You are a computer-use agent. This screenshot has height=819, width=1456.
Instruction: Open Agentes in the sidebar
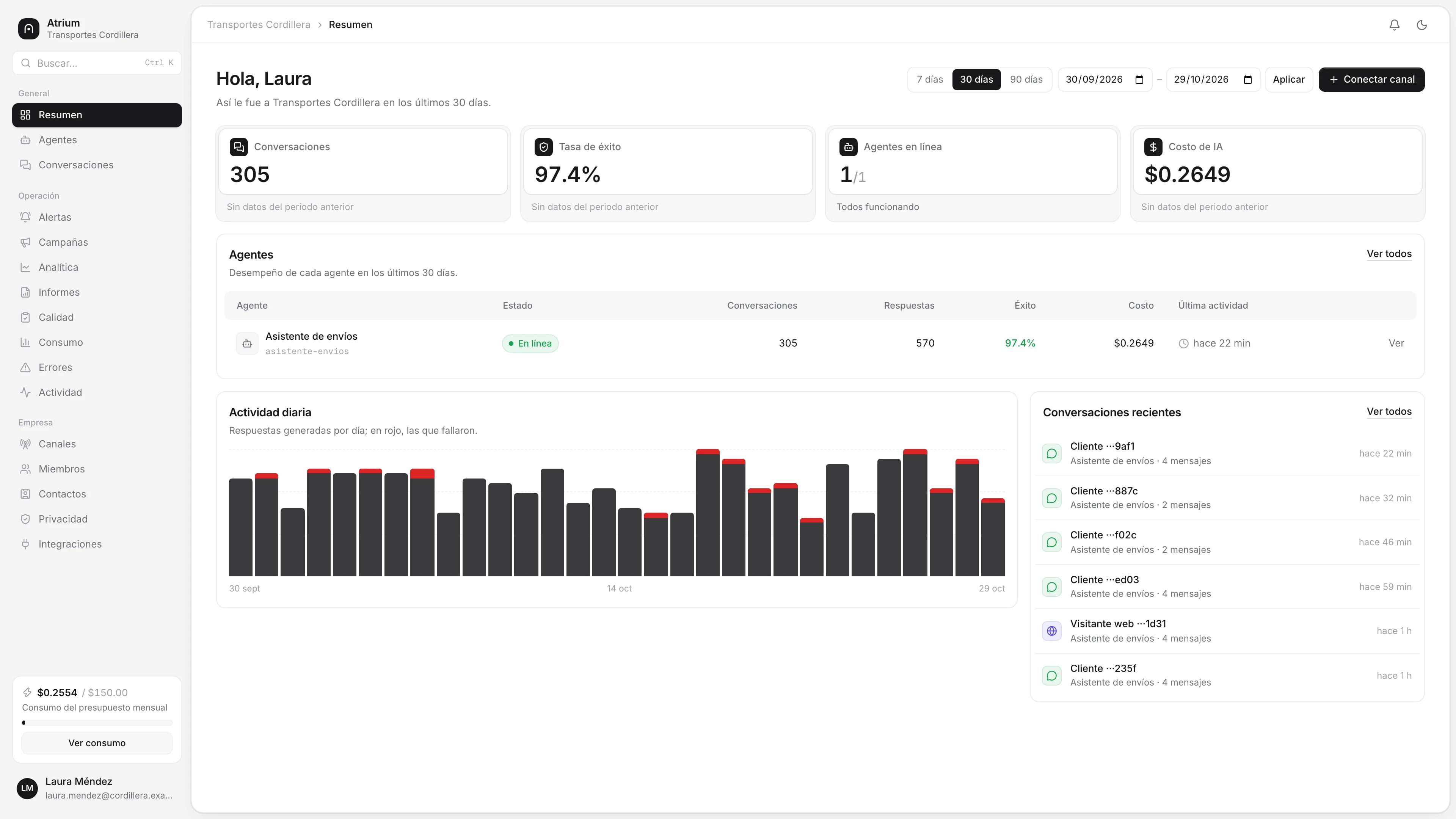click(x=97, y=140)
